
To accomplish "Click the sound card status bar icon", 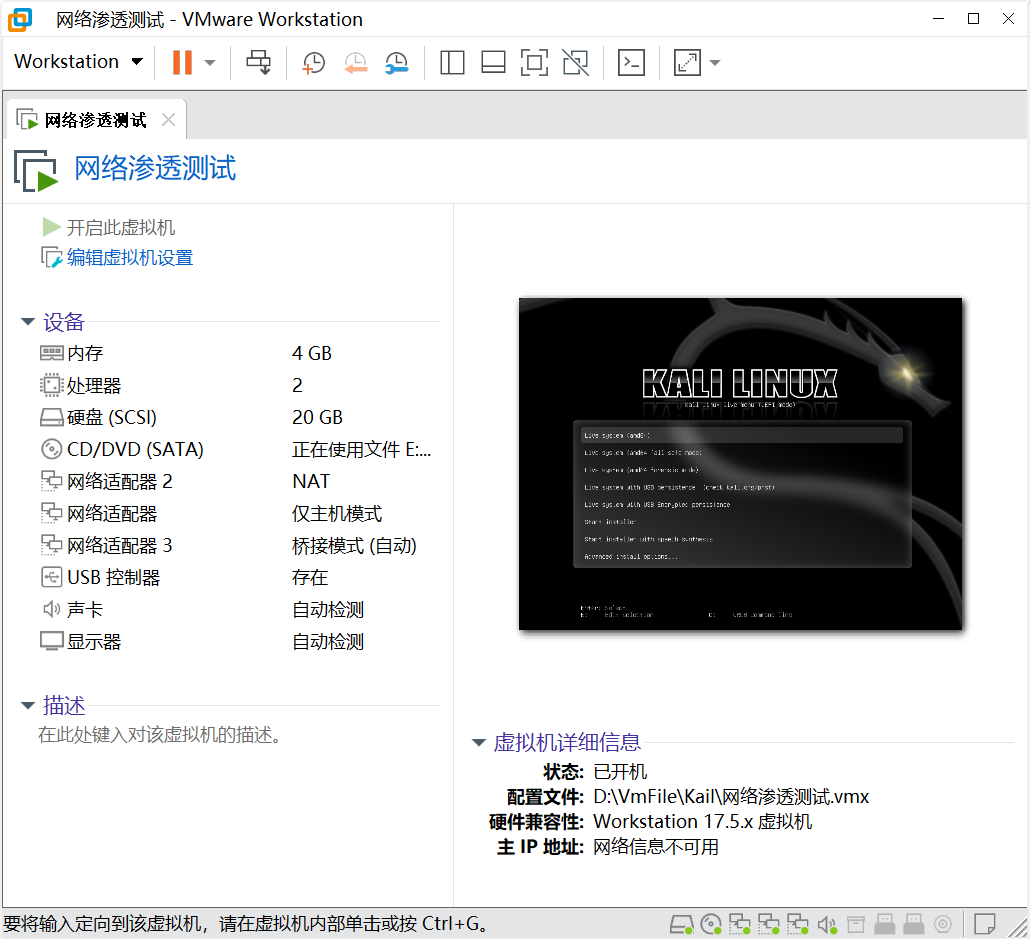I will [826, 925].
